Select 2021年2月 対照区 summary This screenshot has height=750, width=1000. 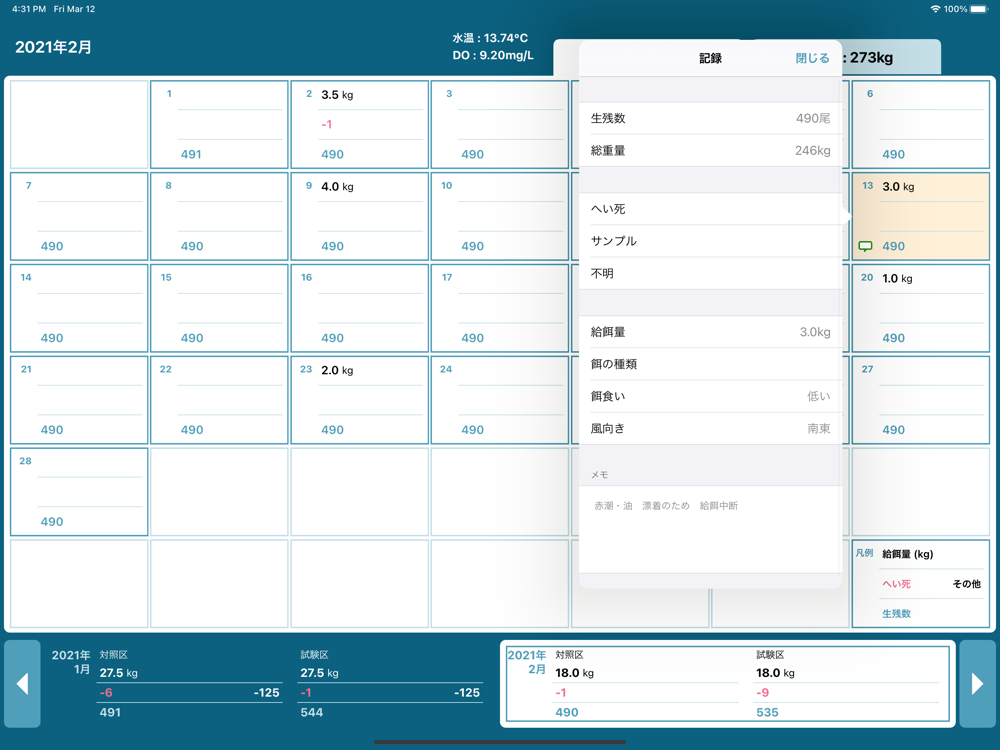(x=645, y=684)
